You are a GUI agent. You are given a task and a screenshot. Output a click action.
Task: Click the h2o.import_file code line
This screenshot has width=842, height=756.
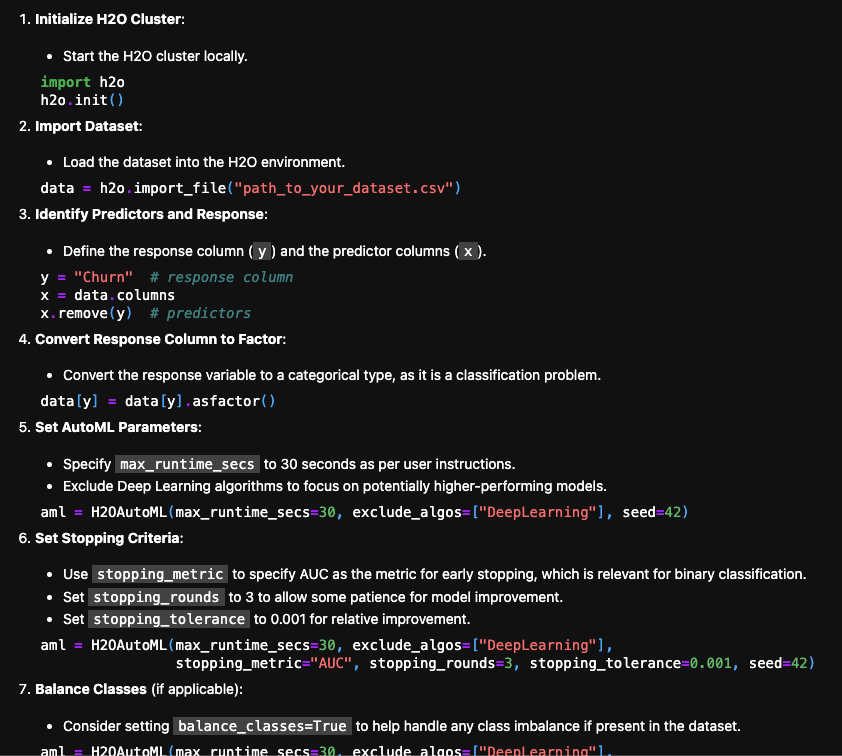click(x=251, y=188)
